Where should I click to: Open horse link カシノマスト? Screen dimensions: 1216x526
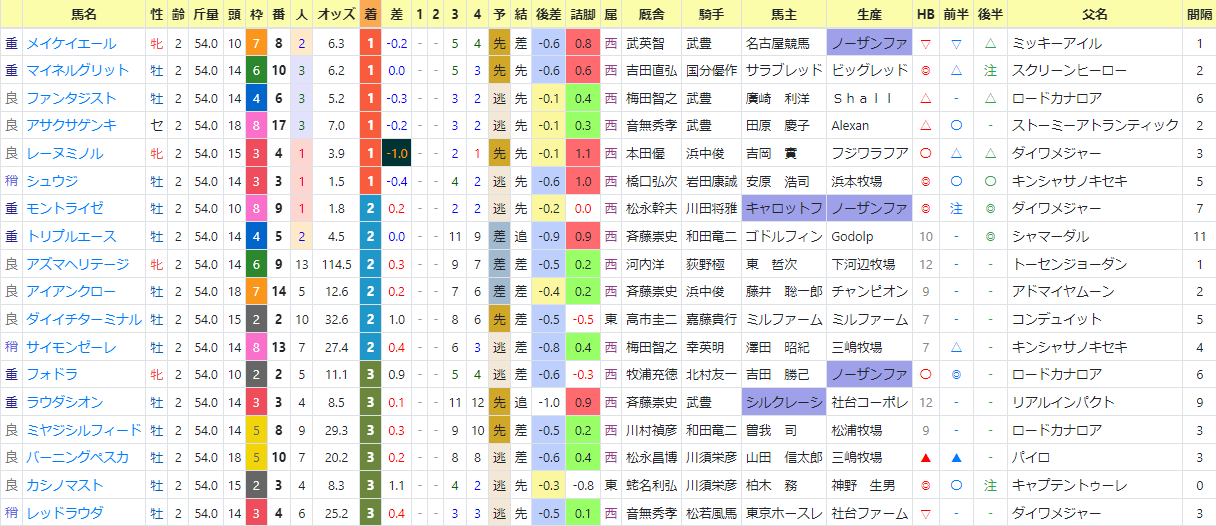65,483
